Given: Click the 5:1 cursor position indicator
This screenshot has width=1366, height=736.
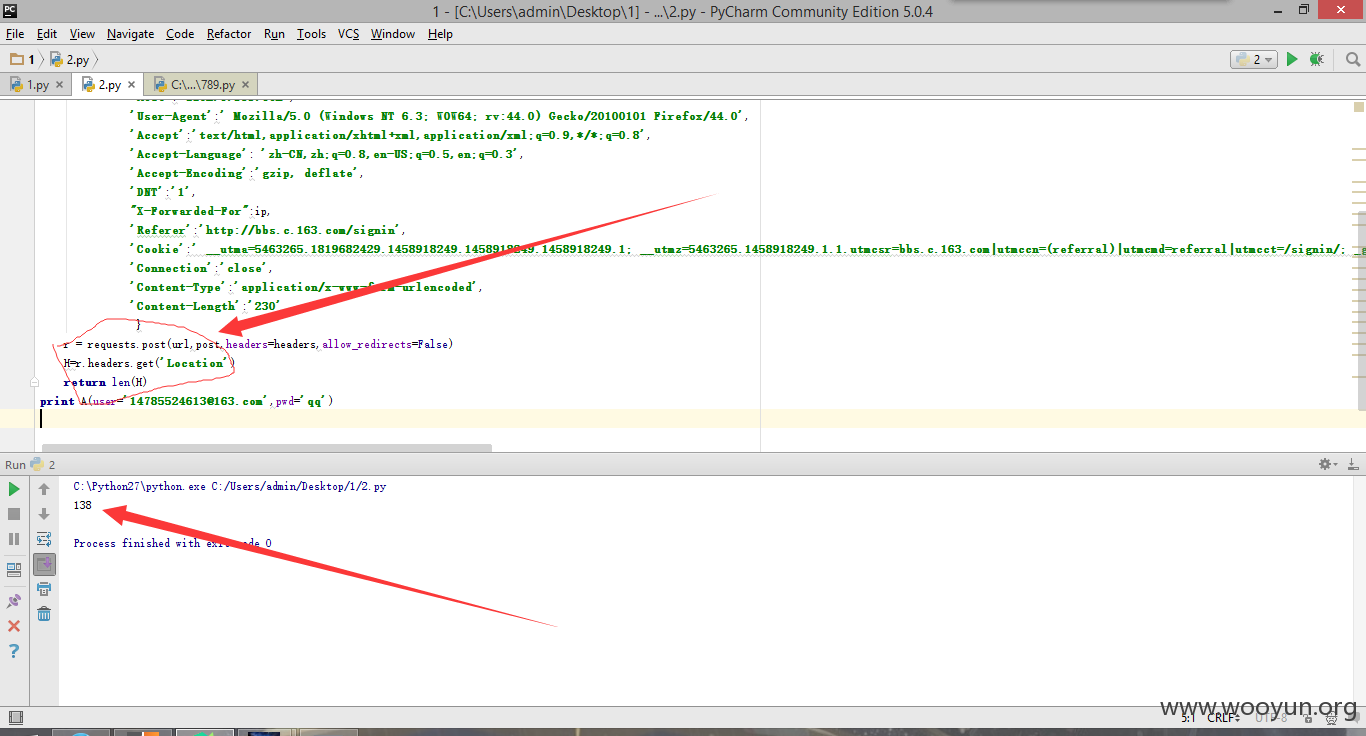Looking at the screenshot, I should tap(1188, 717).
